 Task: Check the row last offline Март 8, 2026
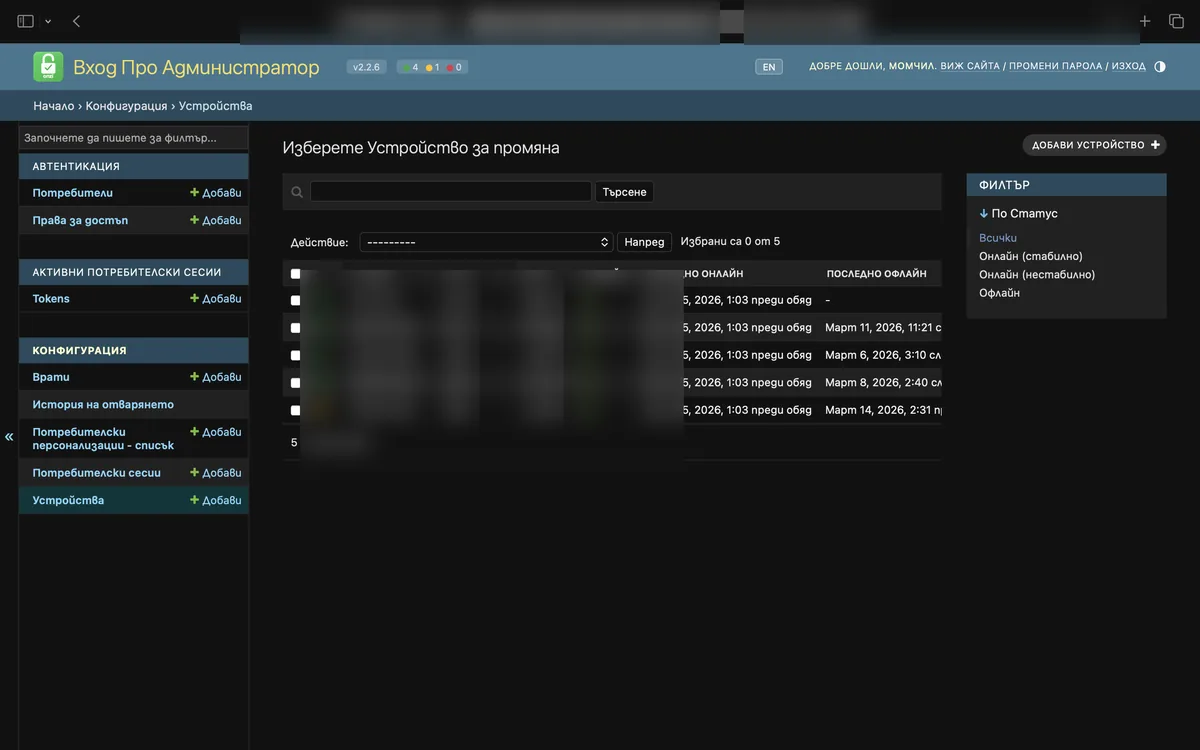pos(295,383)
